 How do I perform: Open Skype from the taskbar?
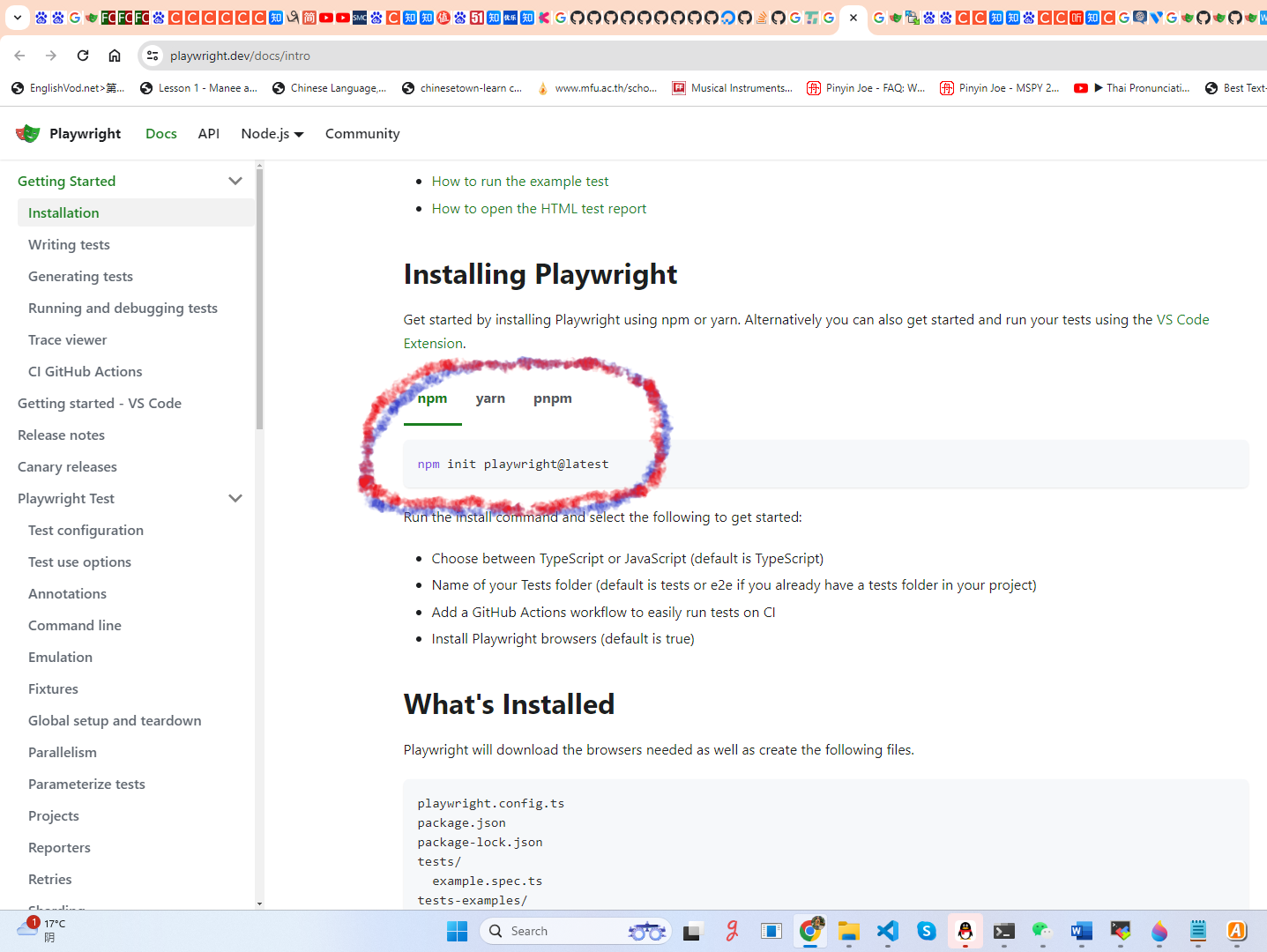(x=927, y=931)
